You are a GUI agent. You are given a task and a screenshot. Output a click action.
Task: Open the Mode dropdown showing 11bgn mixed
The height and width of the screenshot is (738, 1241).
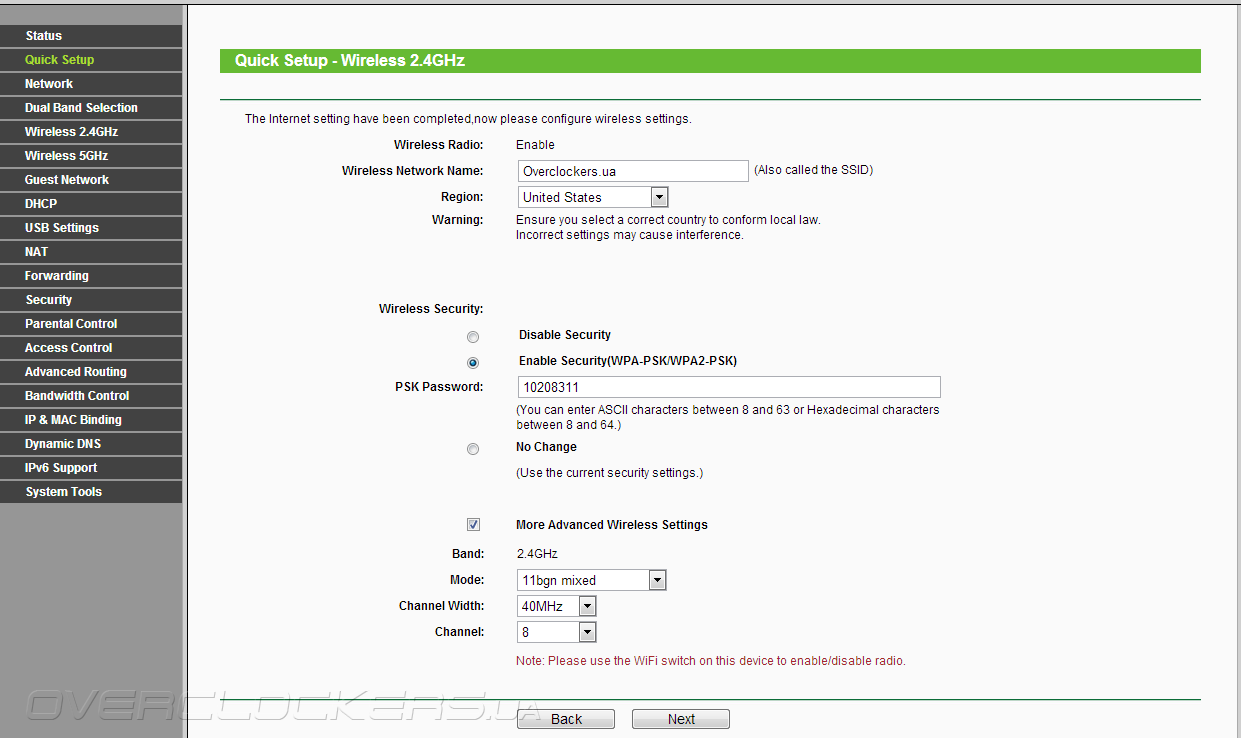(592, 580)
